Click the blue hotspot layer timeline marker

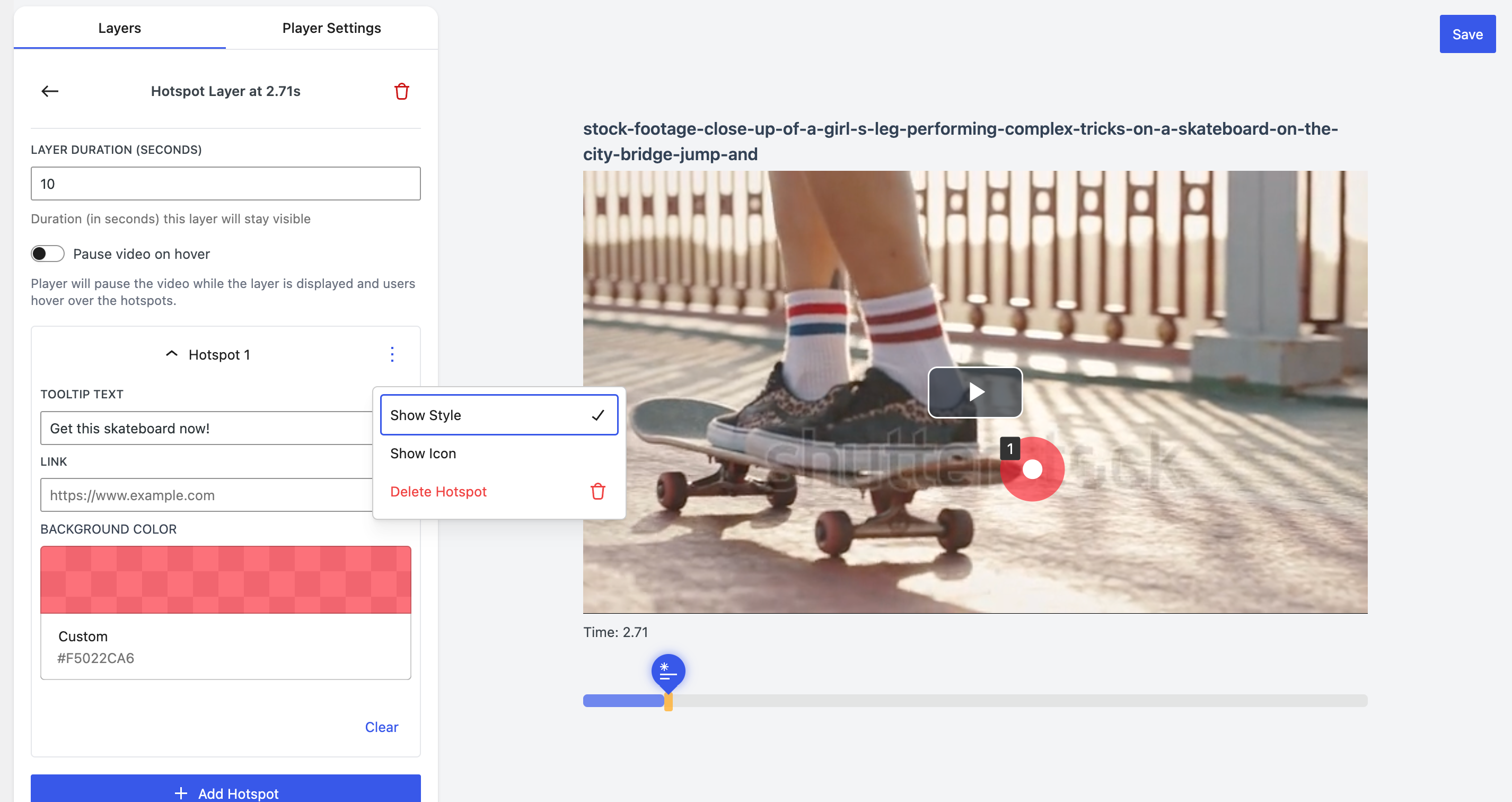click(668, 671)
